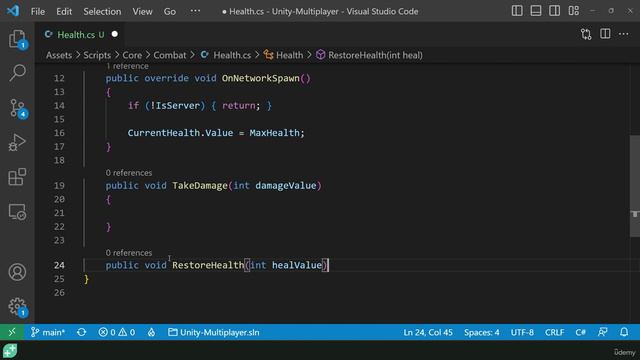This screenshot has width=640, height=360.
Task: Close the unsaved Health.cs tab dot
Action: 115,34
